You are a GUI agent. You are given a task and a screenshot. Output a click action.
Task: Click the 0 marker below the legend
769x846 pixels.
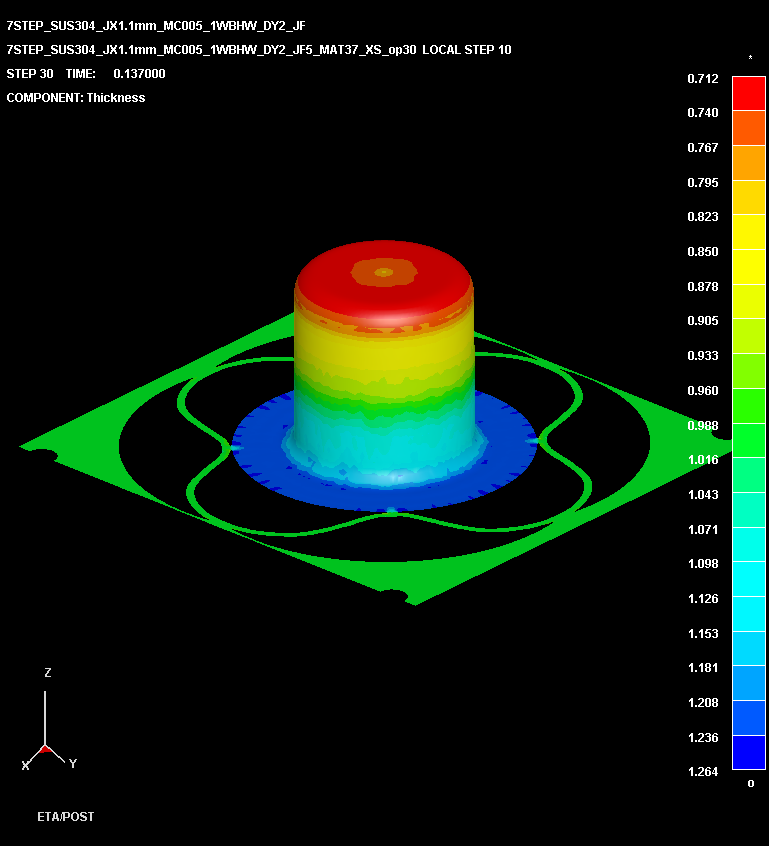coord(751,783)
